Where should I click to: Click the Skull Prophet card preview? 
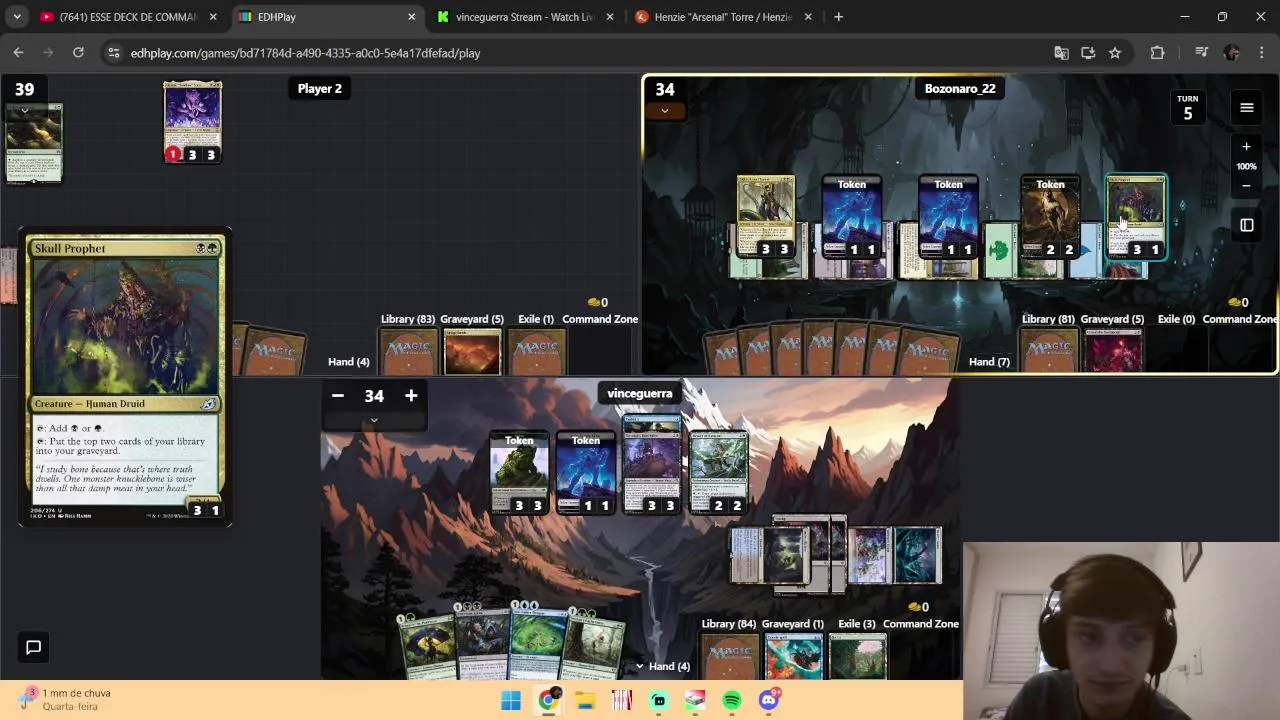(126, 379)
